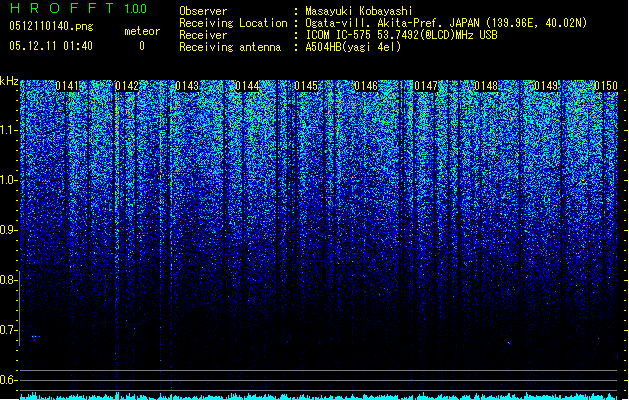Click the Receiving antenna label

tap(230, 47)
